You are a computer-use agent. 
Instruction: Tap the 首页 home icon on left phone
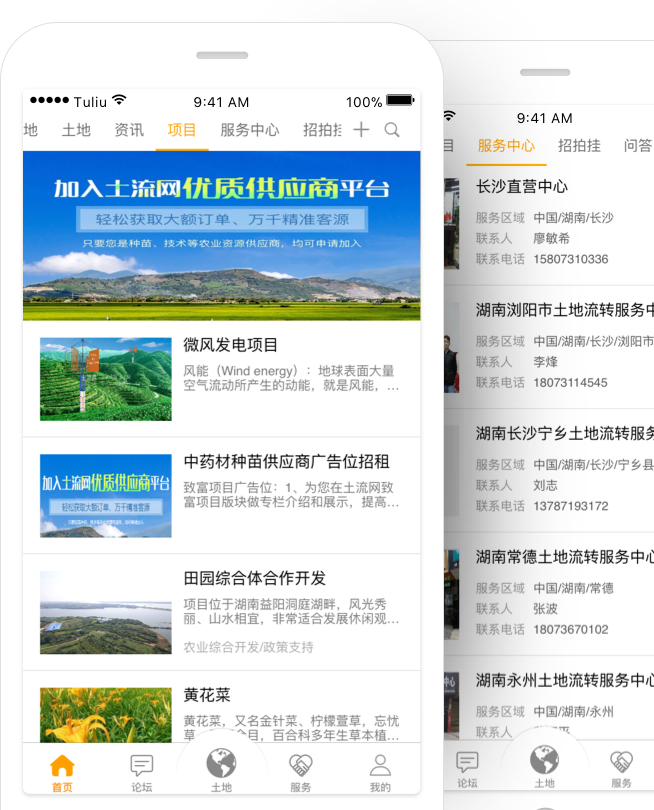pos(62,766)
